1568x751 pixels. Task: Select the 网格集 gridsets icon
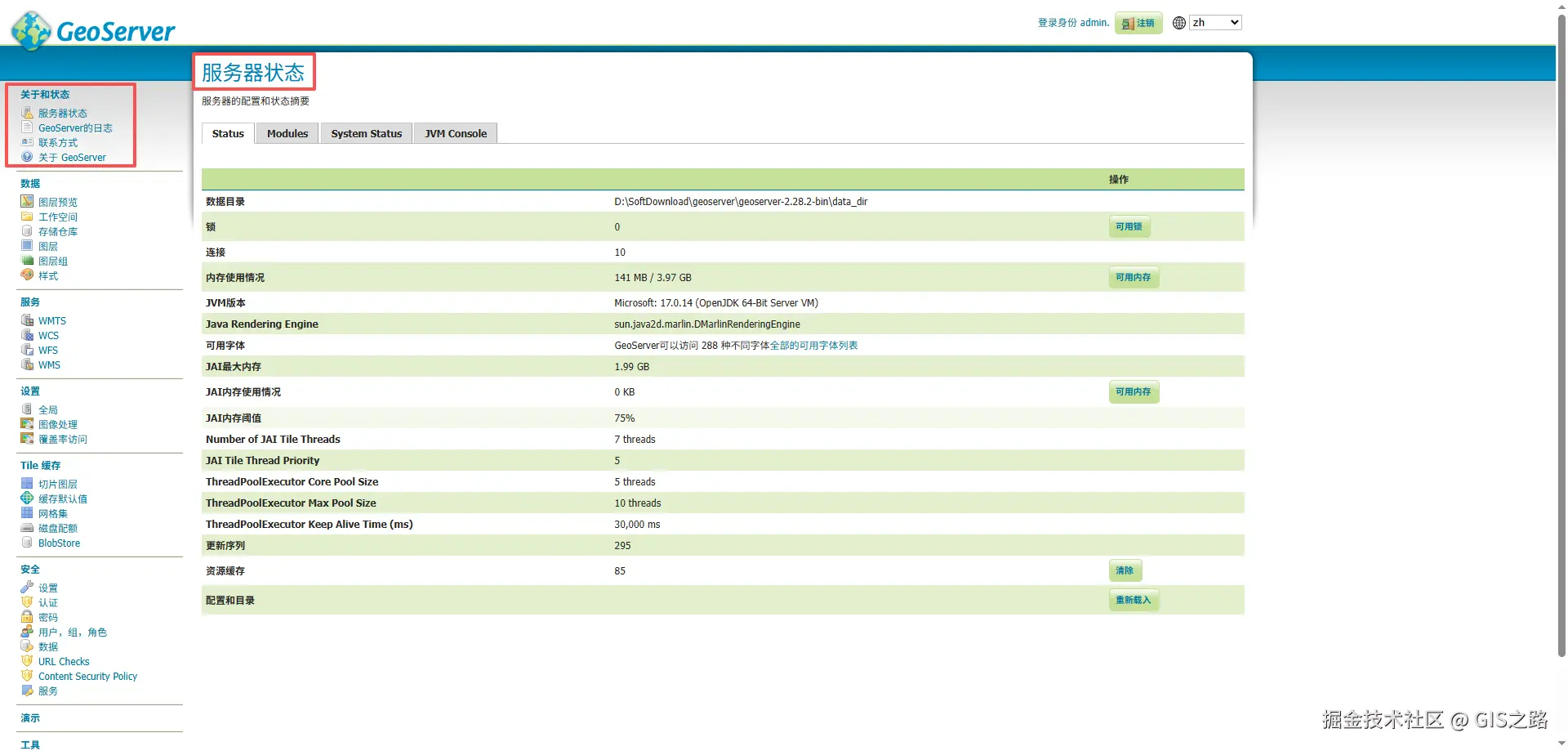[x=27, y=513]
